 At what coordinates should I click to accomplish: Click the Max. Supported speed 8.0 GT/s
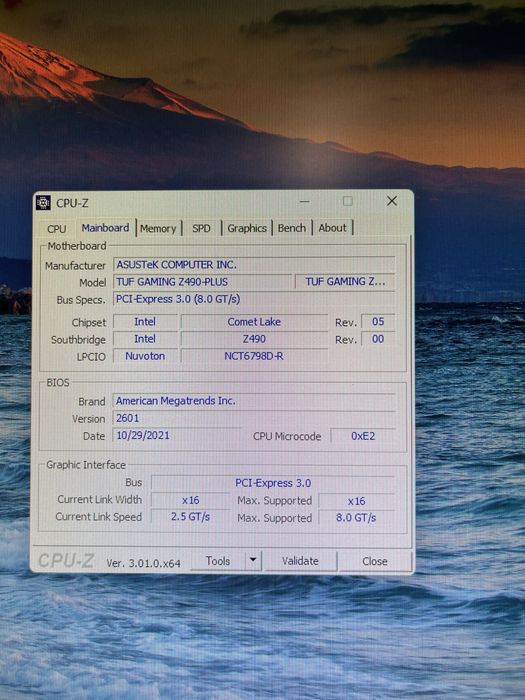[x=357, y=518]
